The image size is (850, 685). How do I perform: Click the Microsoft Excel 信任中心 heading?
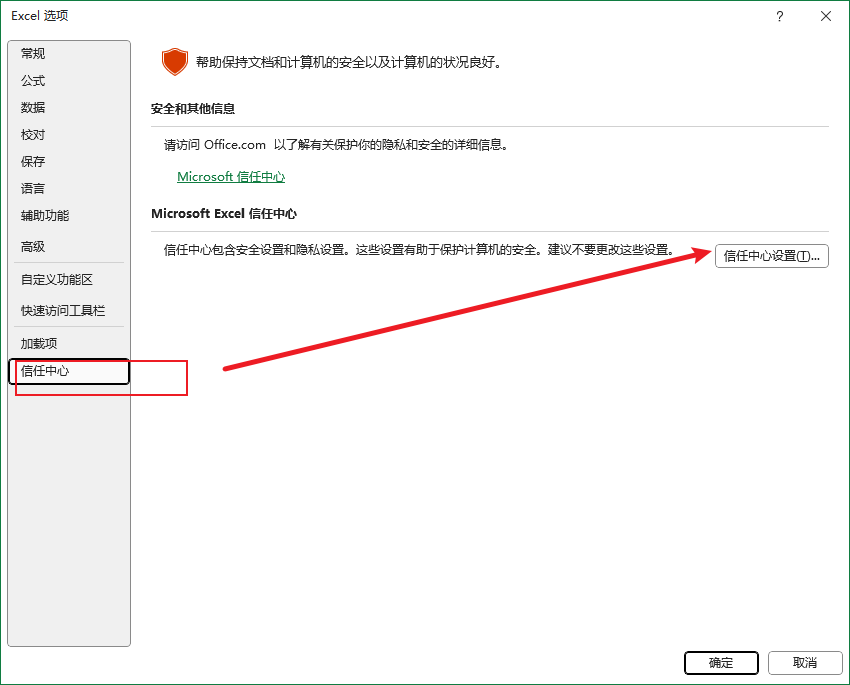click(x=224, y=214)
